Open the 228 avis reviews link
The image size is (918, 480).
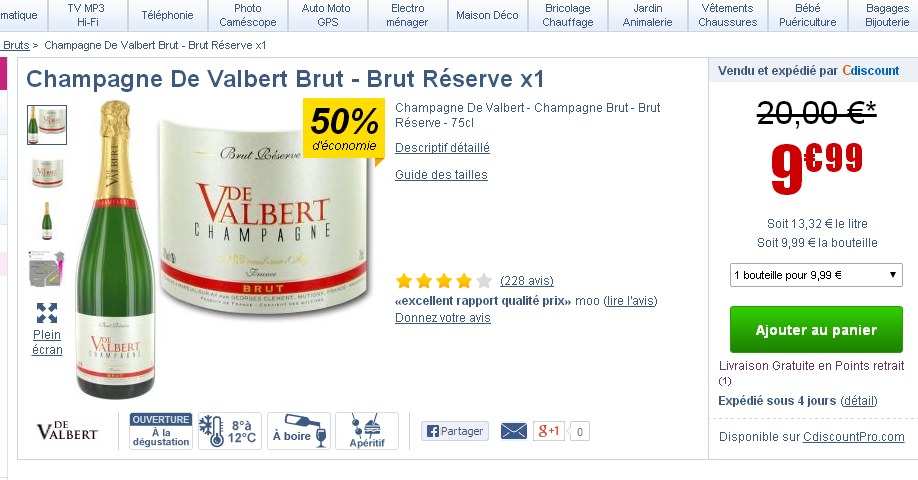[x=527, y=281]
